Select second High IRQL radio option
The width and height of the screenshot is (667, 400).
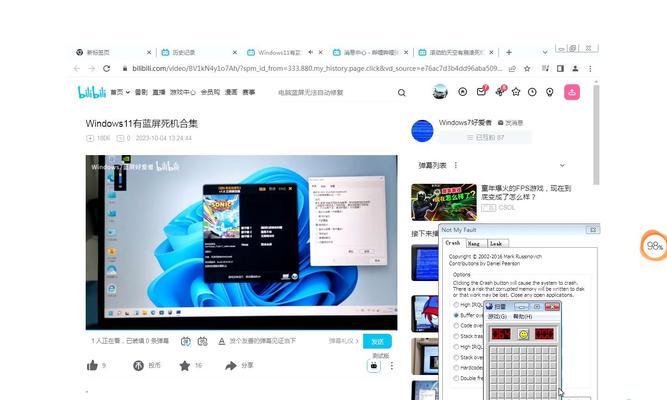tap(456, 347)
